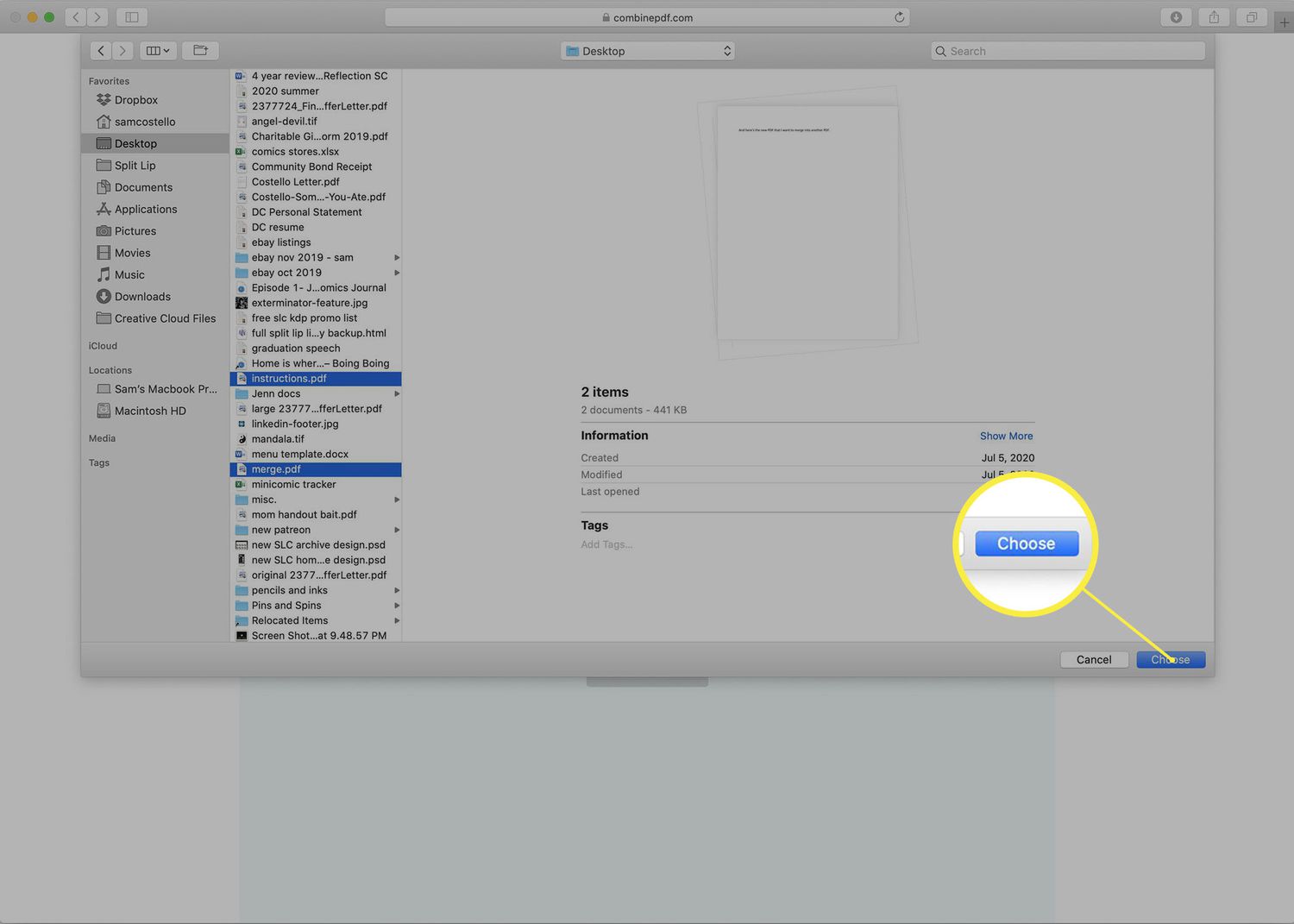Open the Desktop location dropdown
This screenshot has width=1294, height=924.
[647, 51]
